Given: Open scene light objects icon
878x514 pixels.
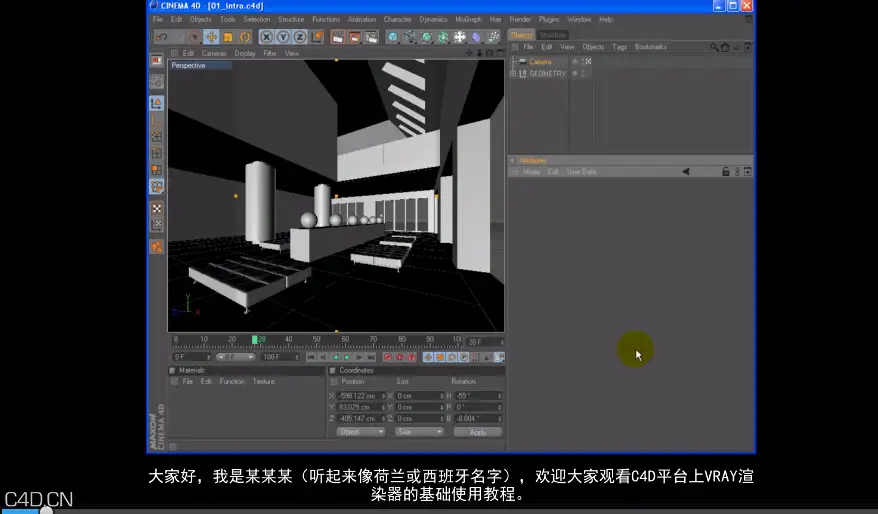Looking at the screenshot, I should click(x=460, y=38).
